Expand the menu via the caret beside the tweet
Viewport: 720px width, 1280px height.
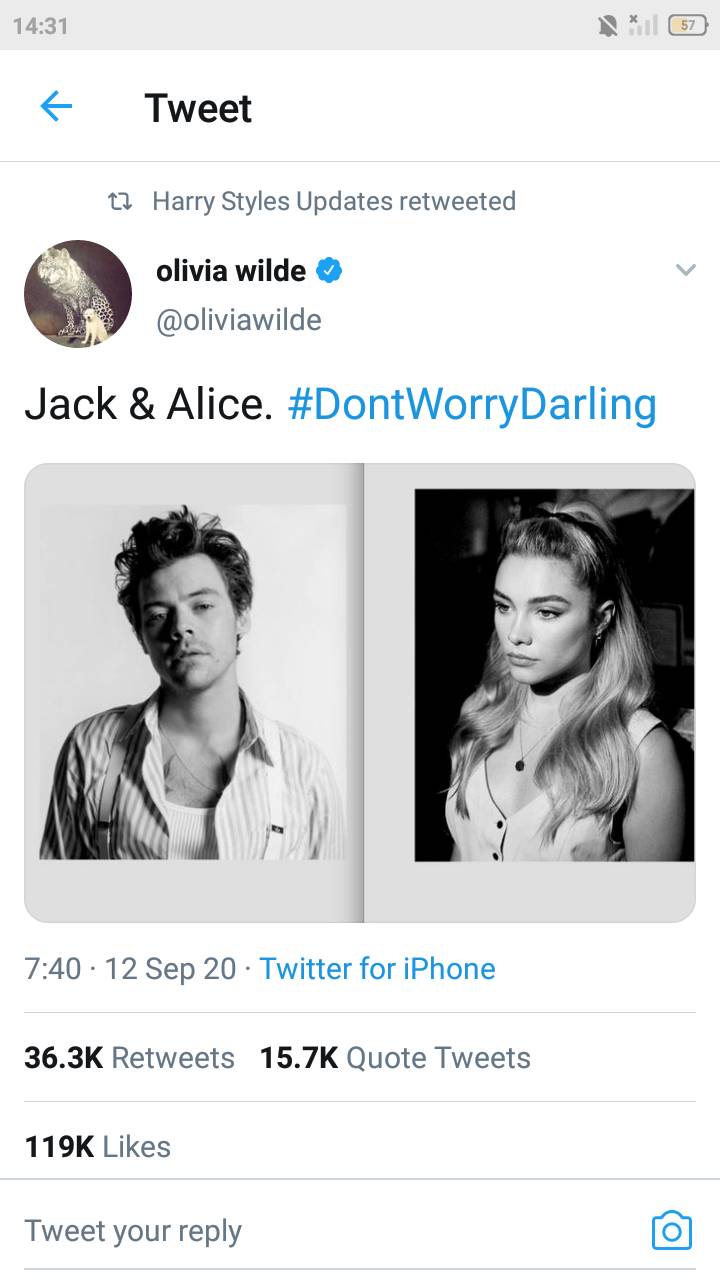pos(686,269)
